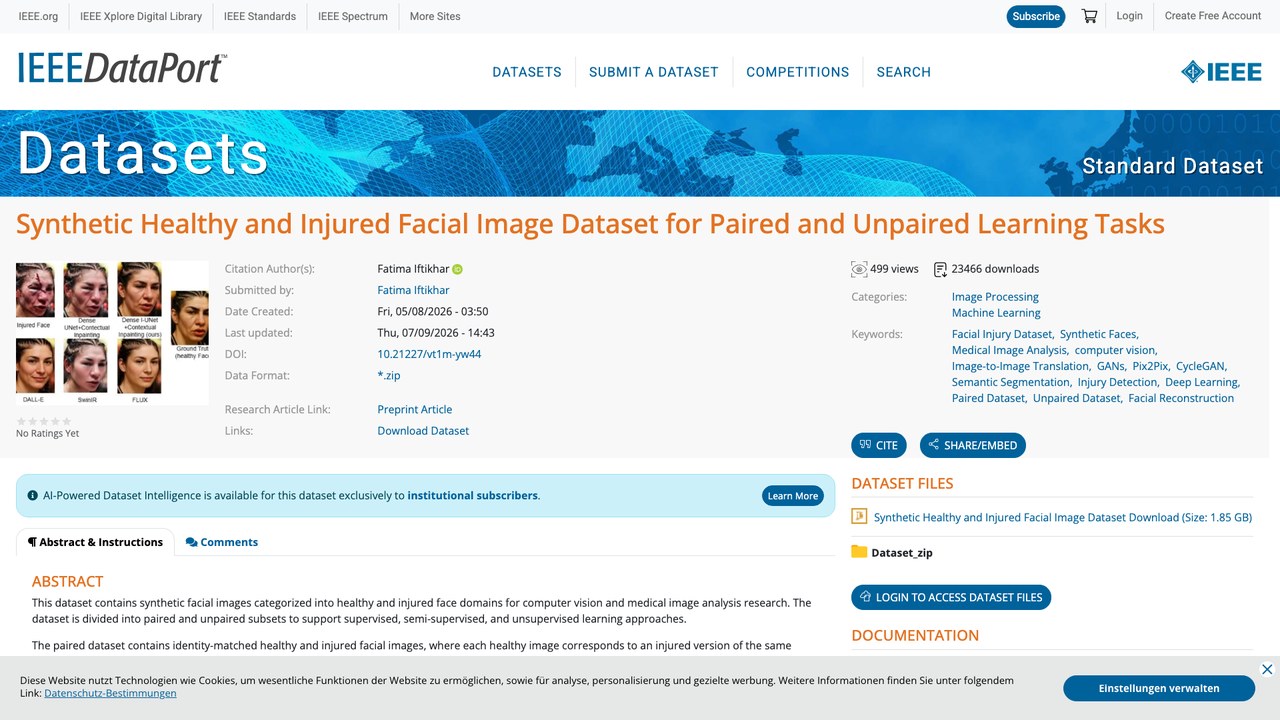Click the Einstellungen verwalten button

(x=1159, y=688)
